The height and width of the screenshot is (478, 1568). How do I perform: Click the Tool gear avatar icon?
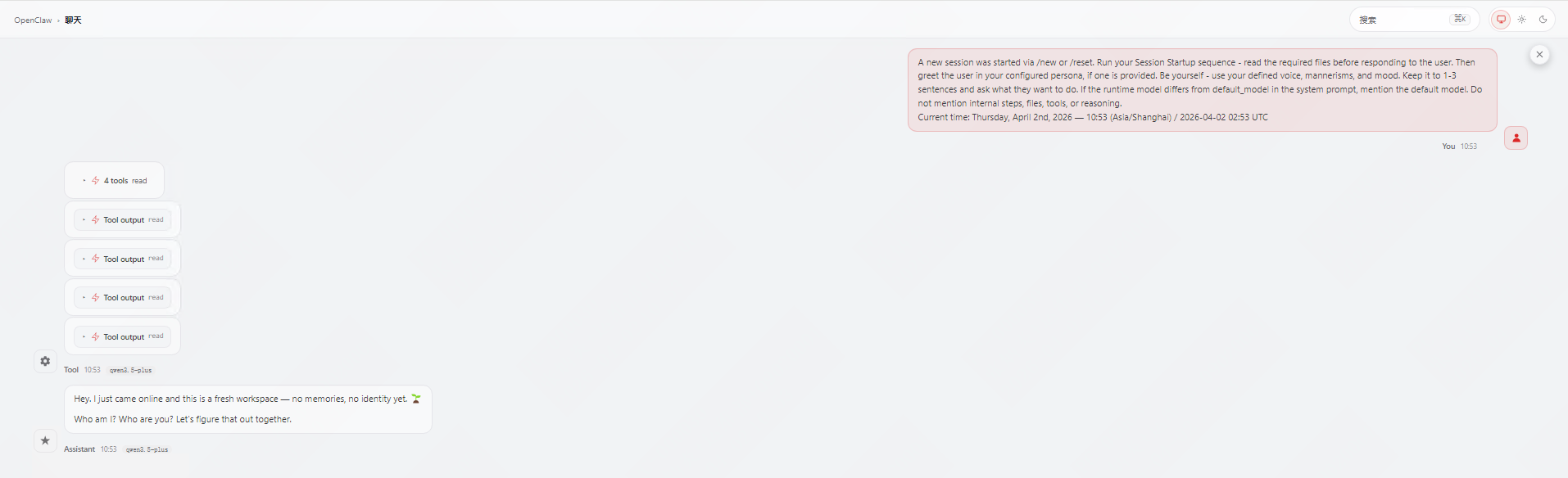coord(45,361)
